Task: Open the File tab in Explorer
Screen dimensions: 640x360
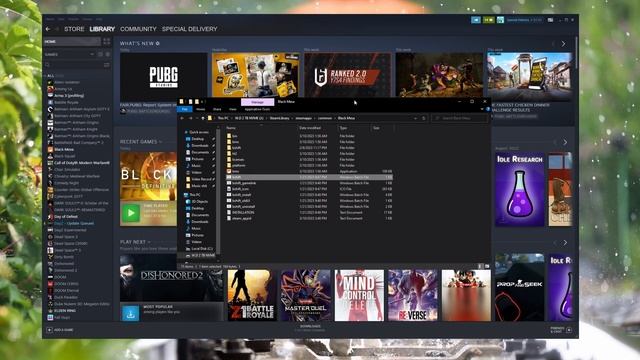Action: (x=184, y=109)
